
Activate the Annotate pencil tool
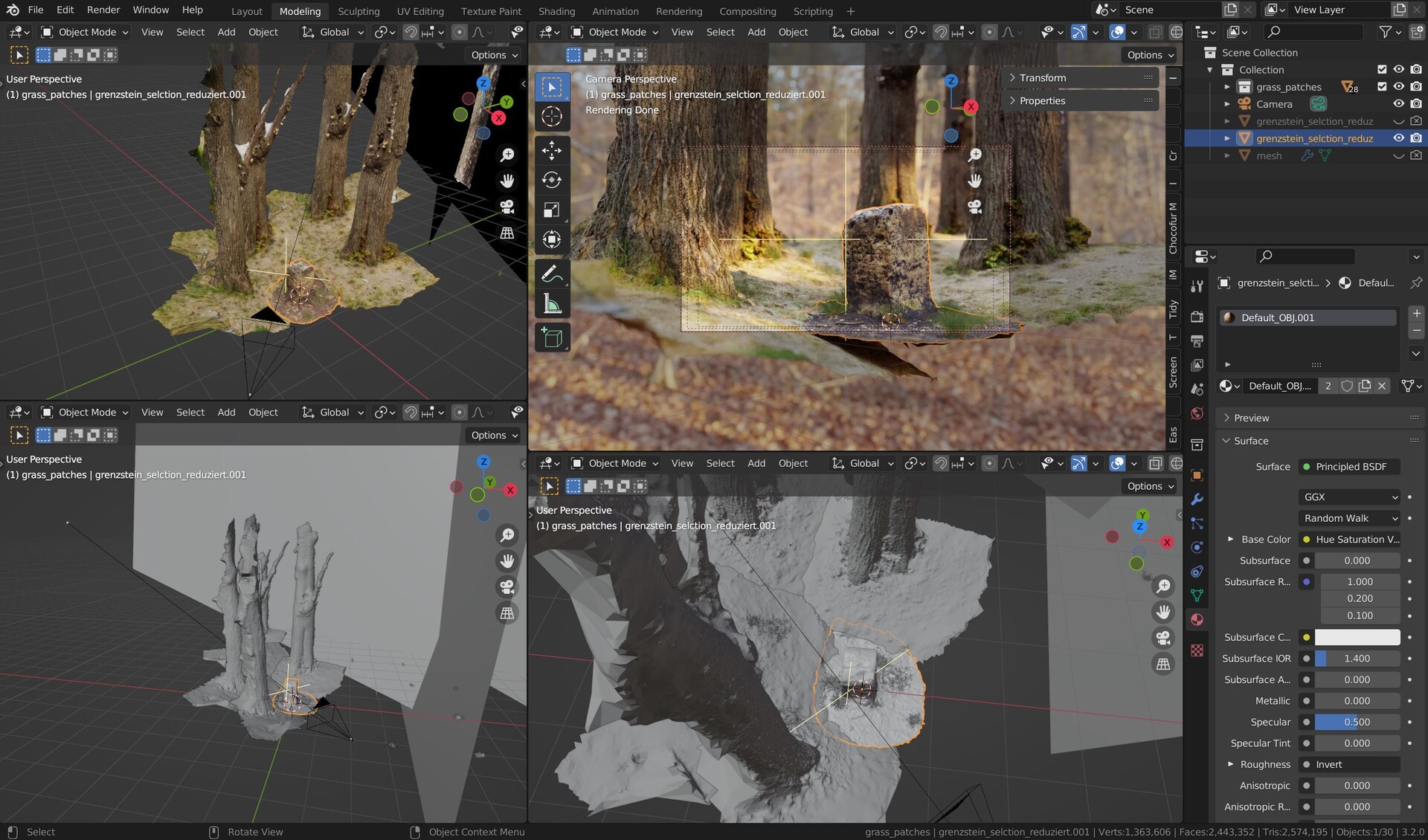pyautogui.click(x=551, y=274)
